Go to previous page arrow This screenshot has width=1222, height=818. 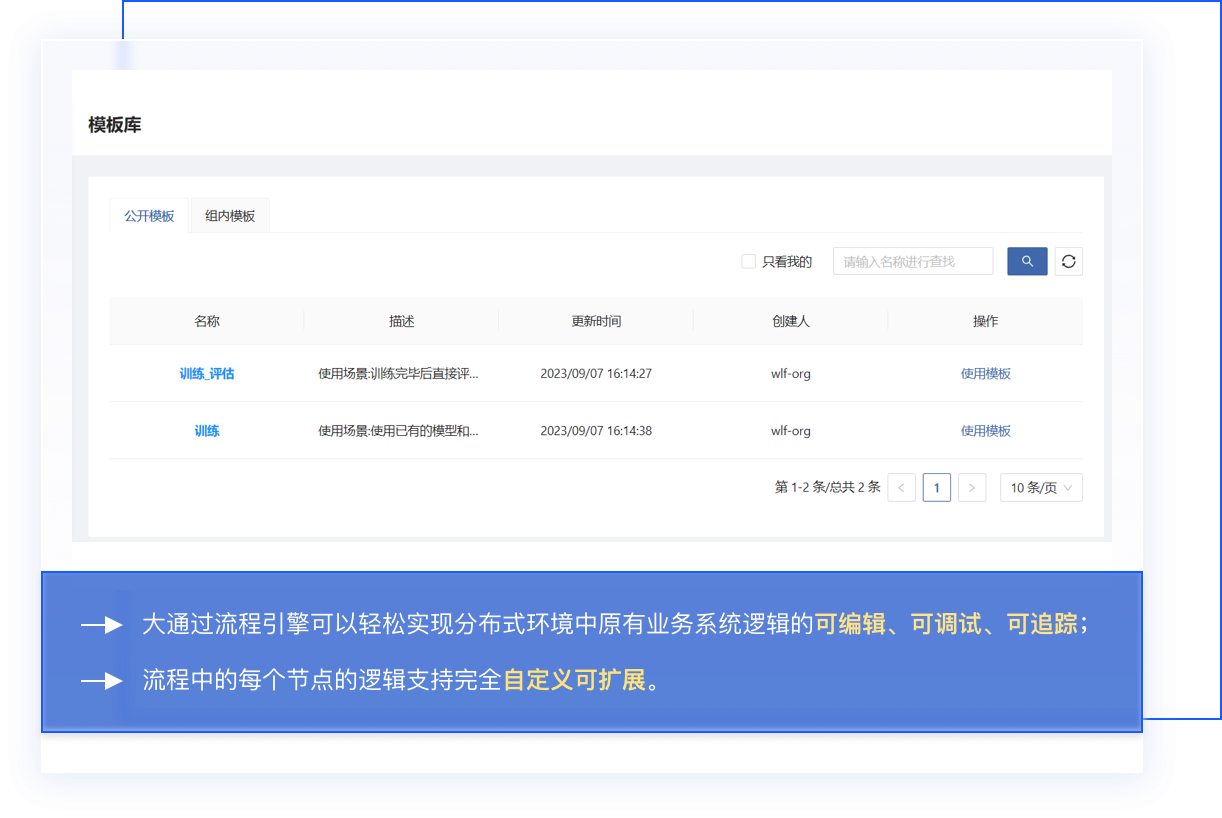(901, 488)
